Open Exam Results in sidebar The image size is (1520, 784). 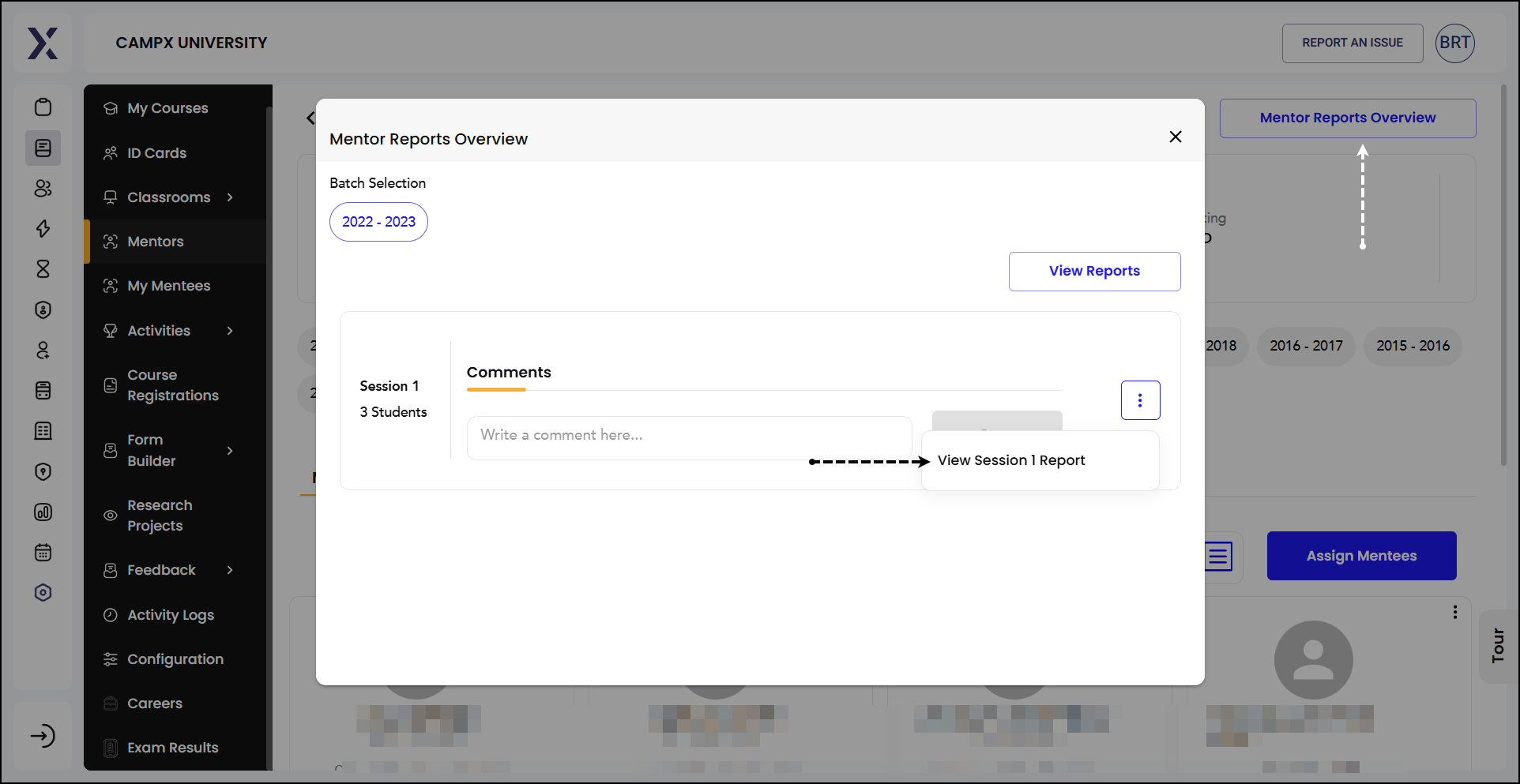tap(172, 748)
